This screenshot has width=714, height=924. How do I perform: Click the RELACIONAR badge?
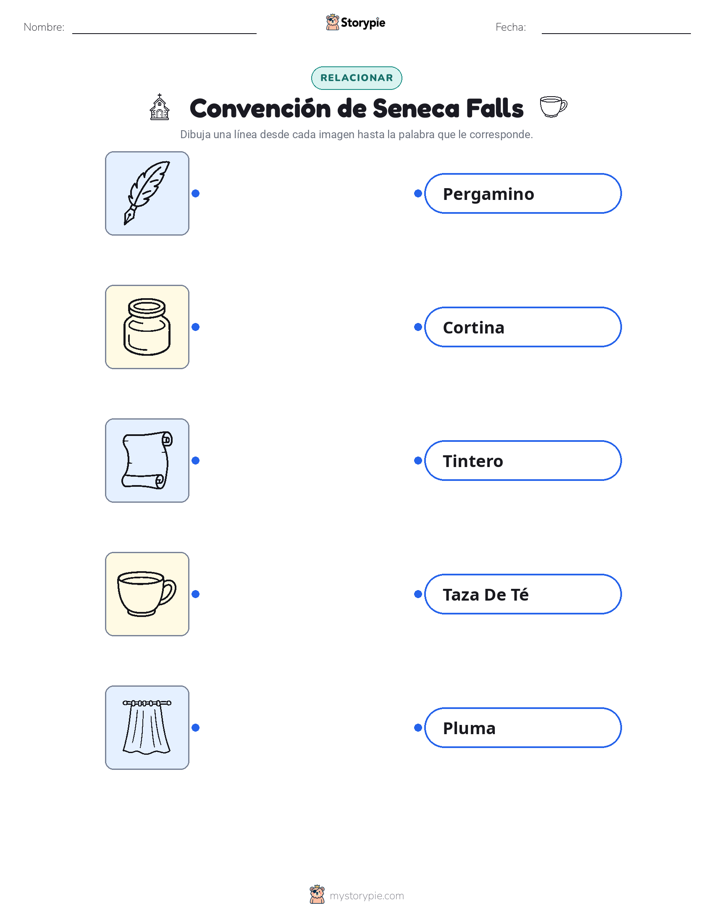(x=356, y=78)
